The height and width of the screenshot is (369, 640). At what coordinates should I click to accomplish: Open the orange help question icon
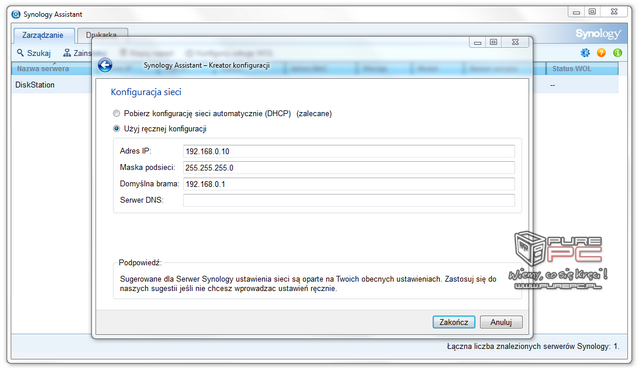coord(601,53)
